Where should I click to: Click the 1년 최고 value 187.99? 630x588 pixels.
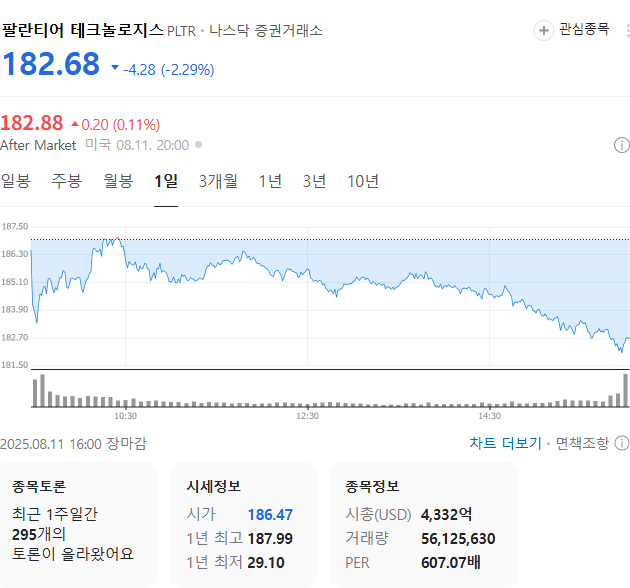270,539
